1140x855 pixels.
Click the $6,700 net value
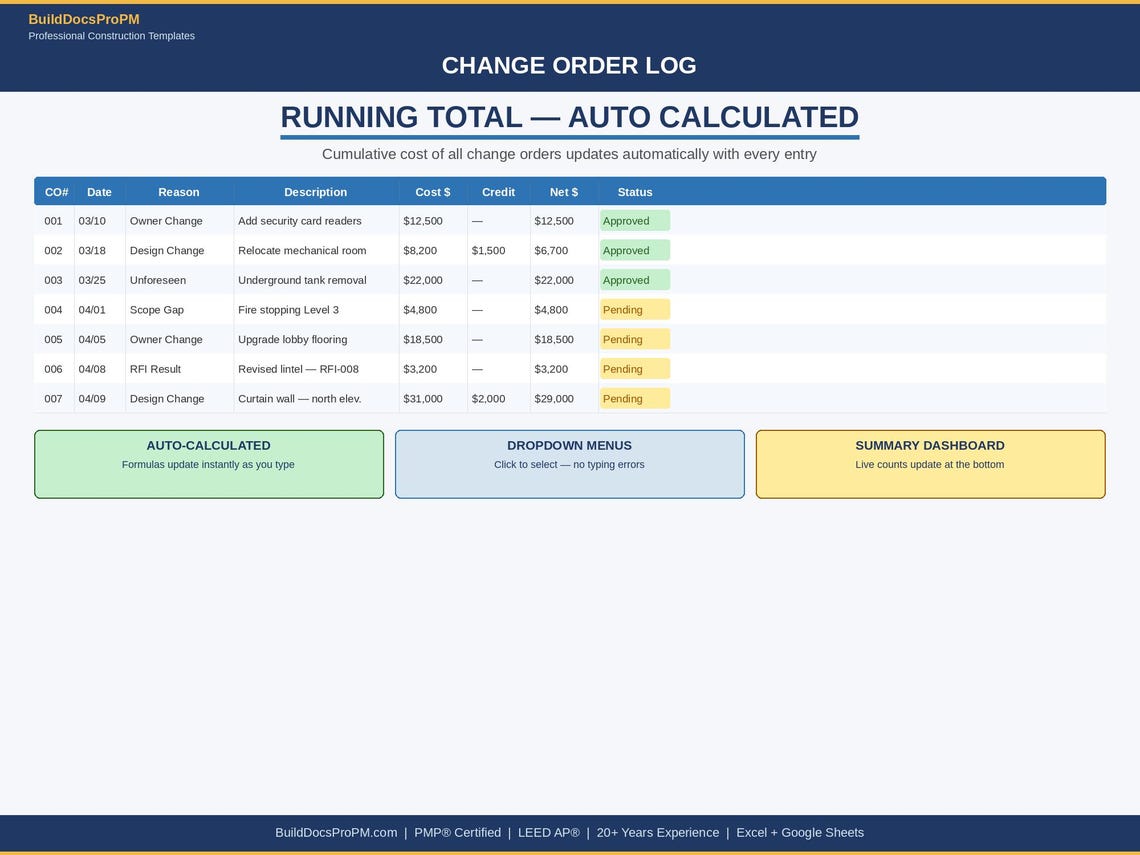click(551, 251)
